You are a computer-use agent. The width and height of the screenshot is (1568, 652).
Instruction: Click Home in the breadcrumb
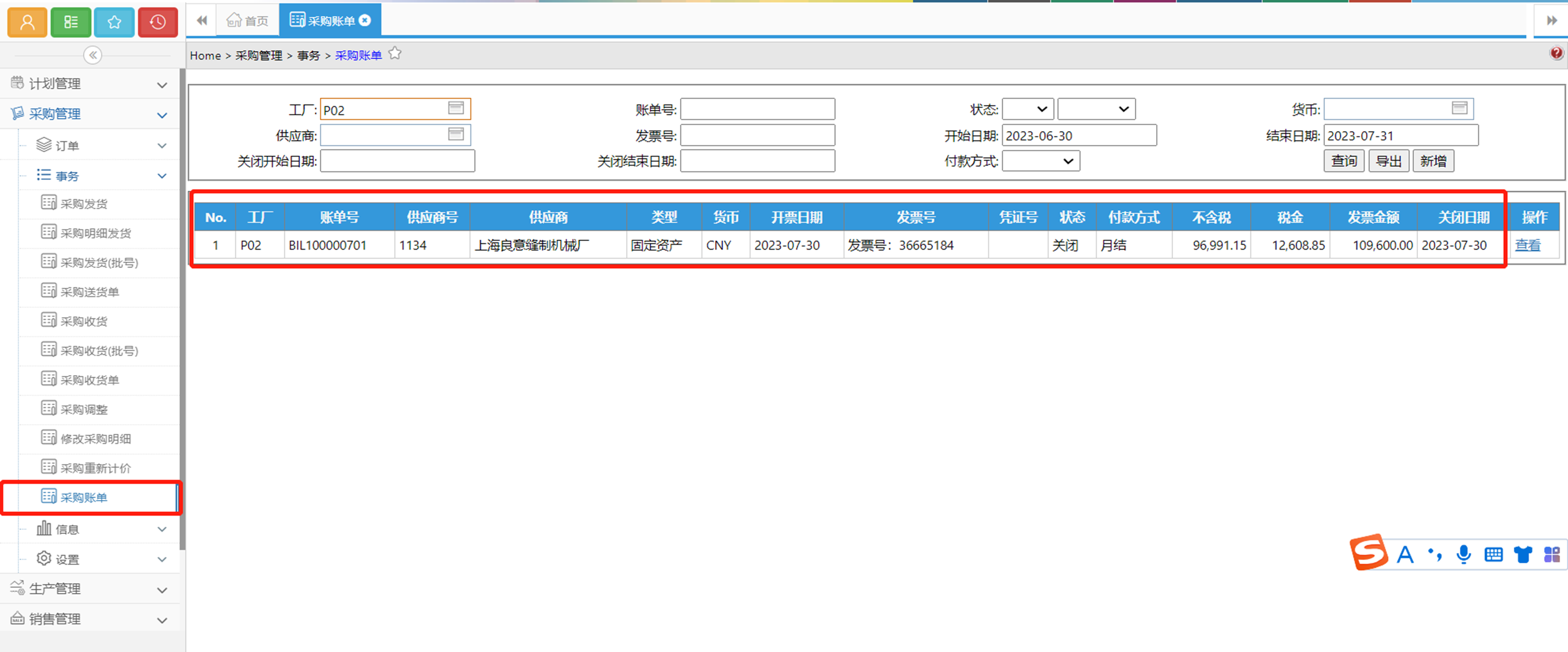205,55
